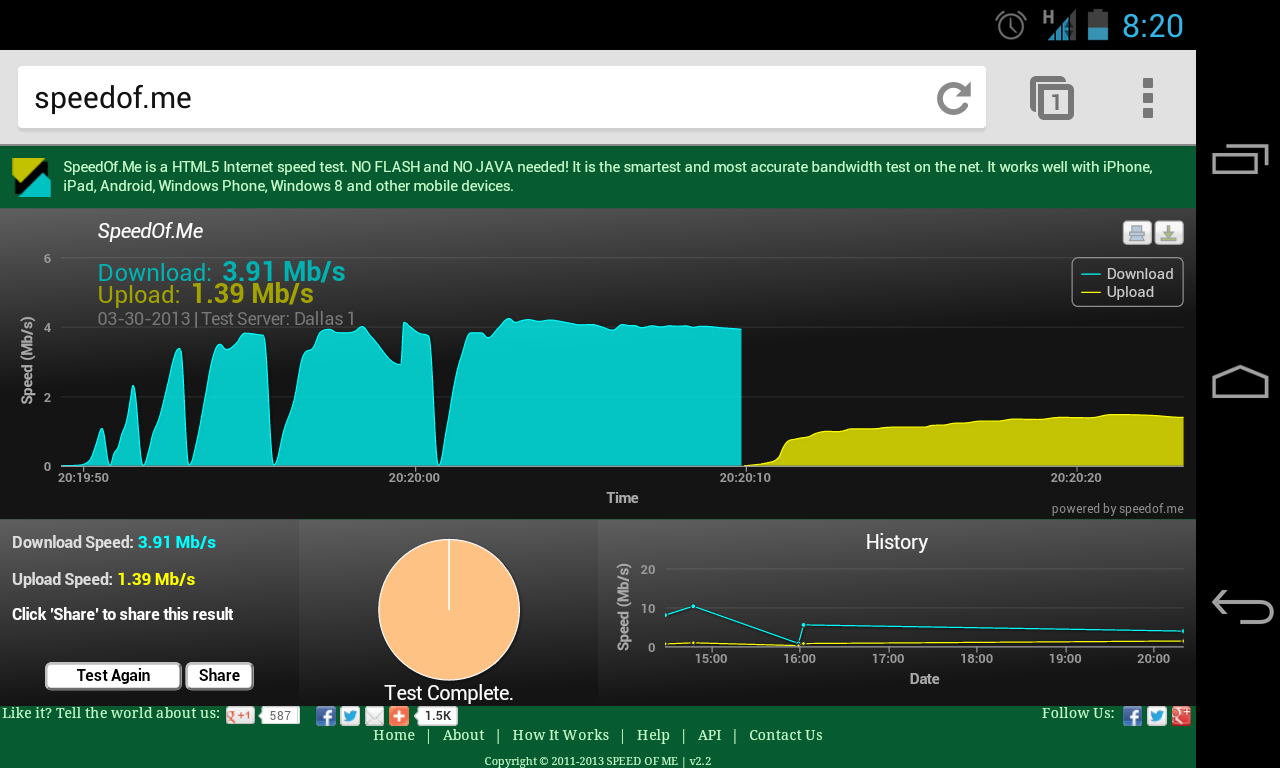
Task: Tap the 8:20 clock in status bar
Action: [x=1152, y=26]
